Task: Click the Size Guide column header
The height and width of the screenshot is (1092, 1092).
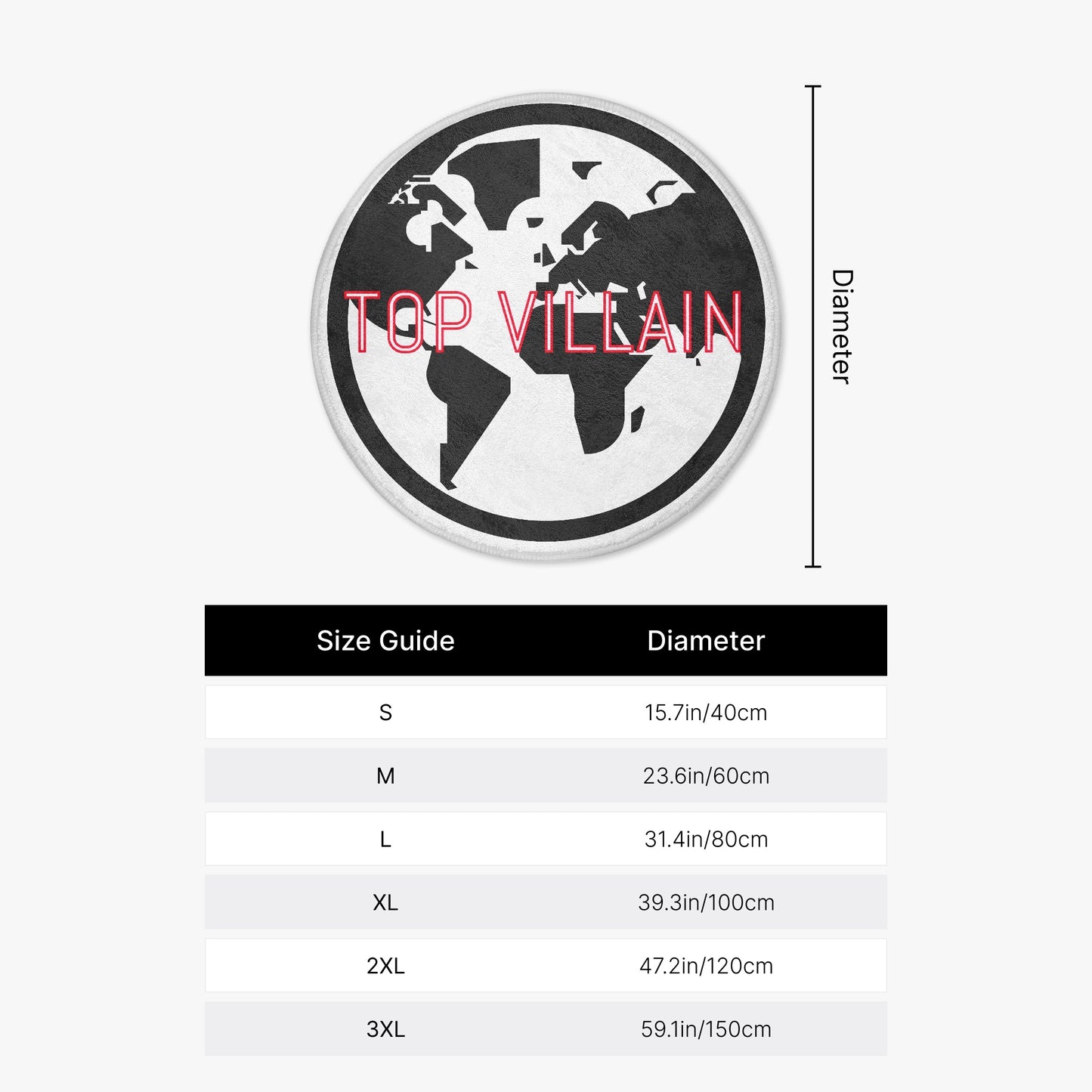Action: [x=385, y=641]
